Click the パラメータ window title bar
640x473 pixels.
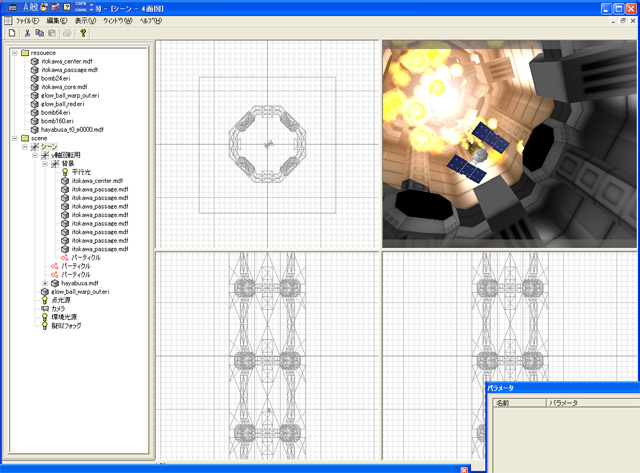point(563,388)
